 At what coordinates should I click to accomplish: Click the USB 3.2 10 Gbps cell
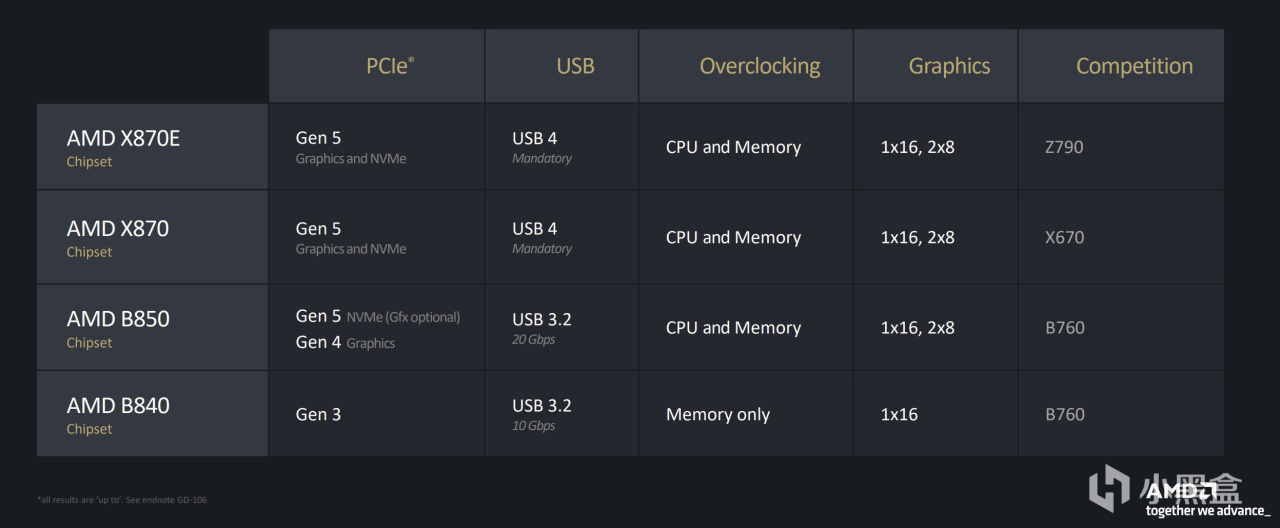click(542, 413)
